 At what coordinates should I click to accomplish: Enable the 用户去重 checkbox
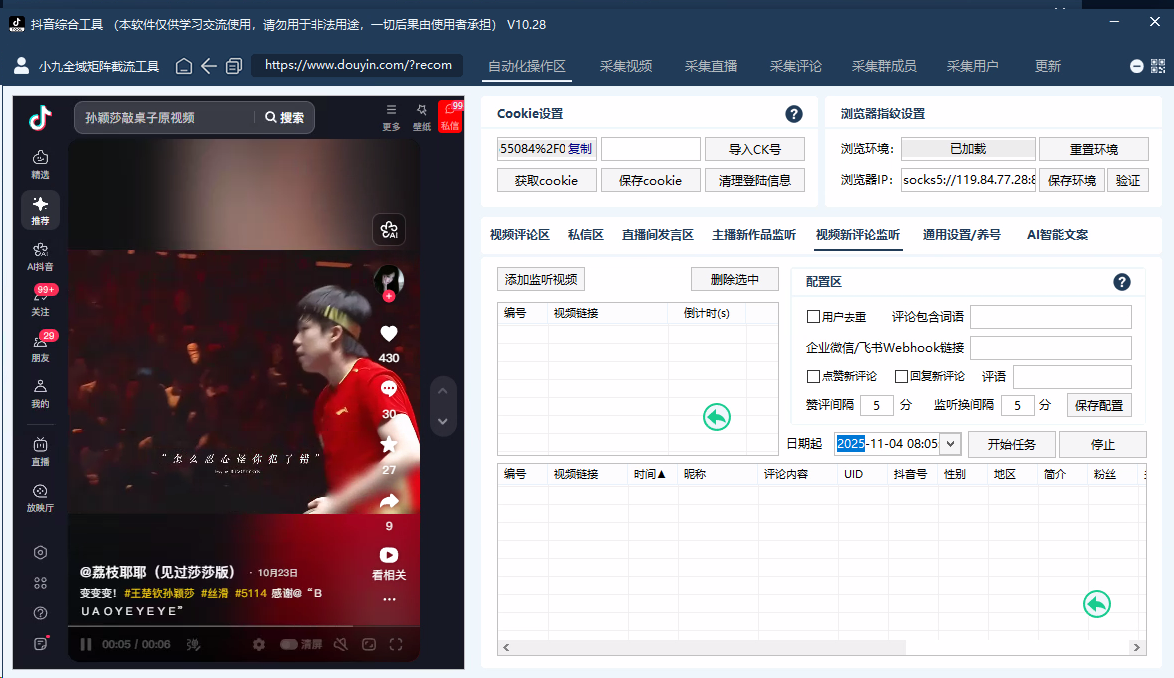[x=814, y=317]
